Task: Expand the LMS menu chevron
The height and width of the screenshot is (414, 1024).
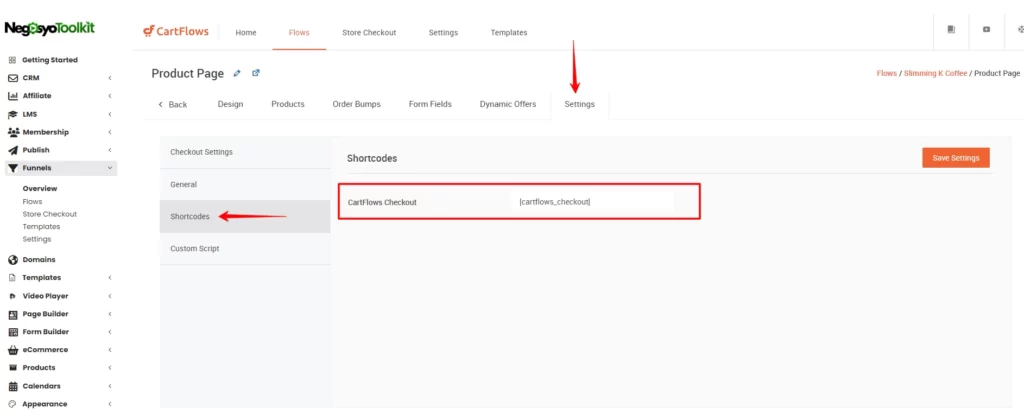Action: [x=110, y=114]
